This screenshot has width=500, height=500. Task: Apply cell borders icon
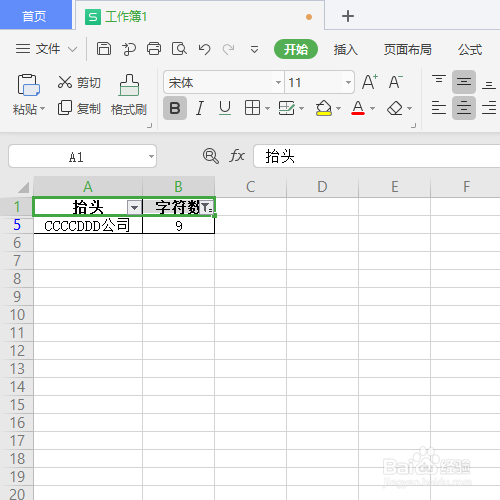(252, 108)
